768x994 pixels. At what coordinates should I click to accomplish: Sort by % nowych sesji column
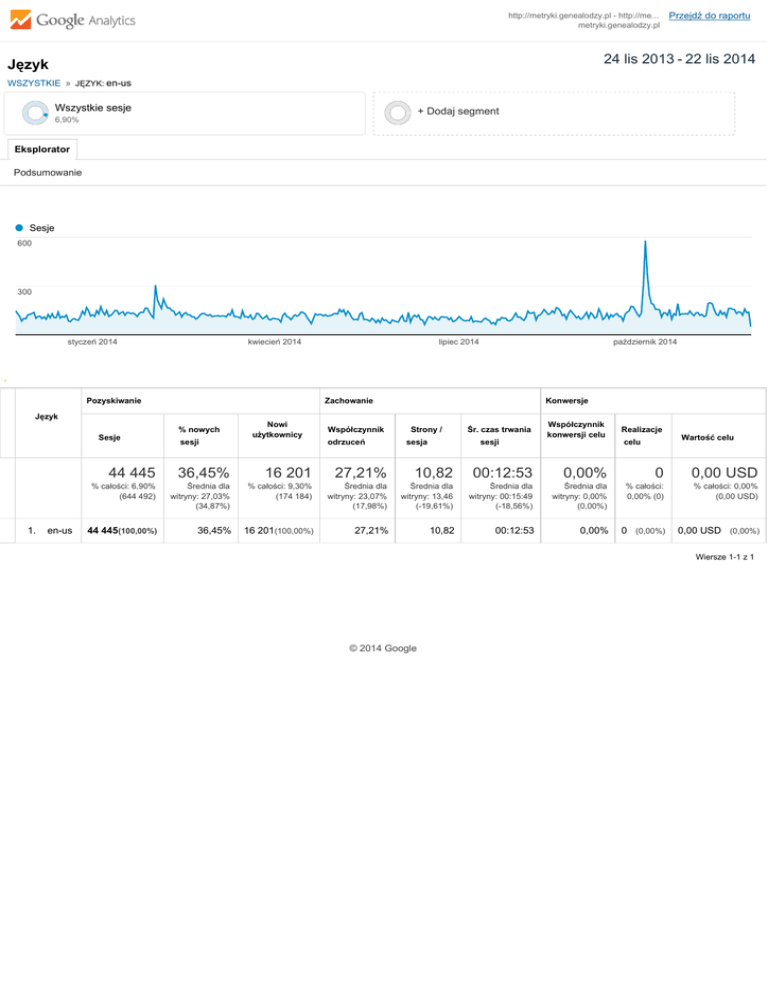(199, 435)
